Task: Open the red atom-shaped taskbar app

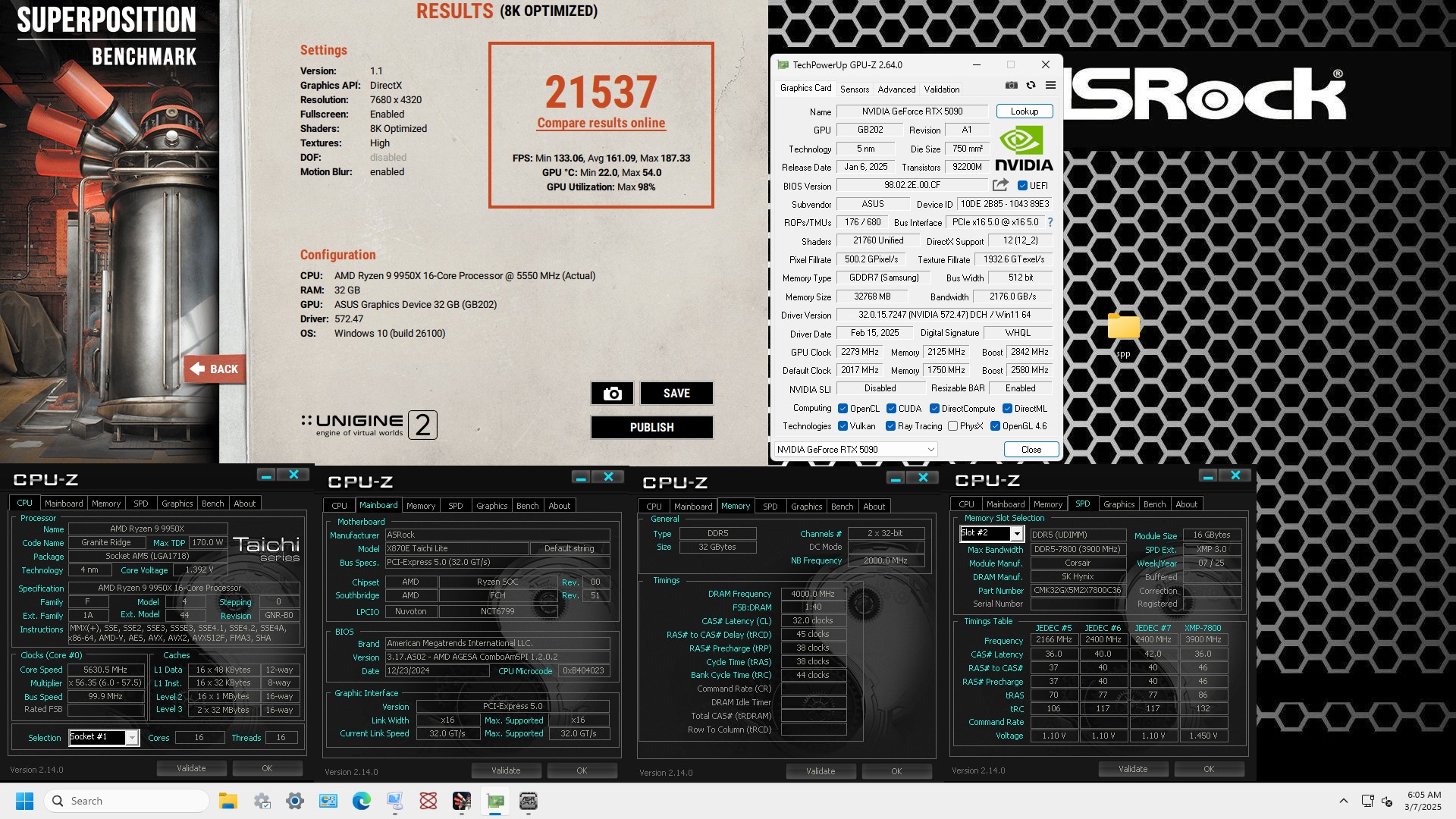Action: (x=428, y=801)
